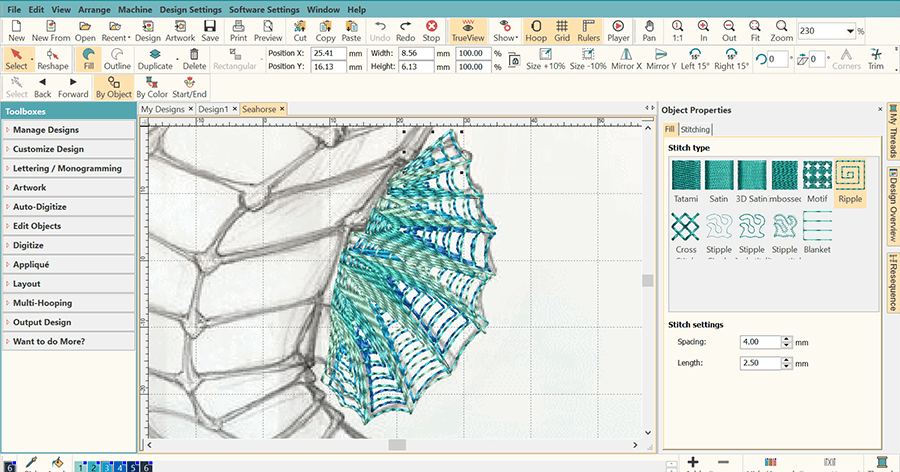Increase the Spacing value with the stepper

[786, 338]
